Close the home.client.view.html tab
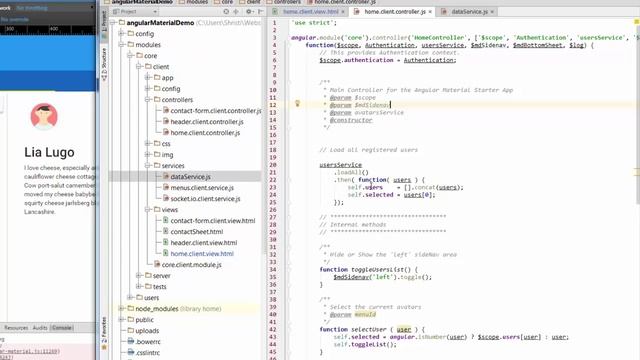This screenshot has height=360, width=640. pos(343,12)
